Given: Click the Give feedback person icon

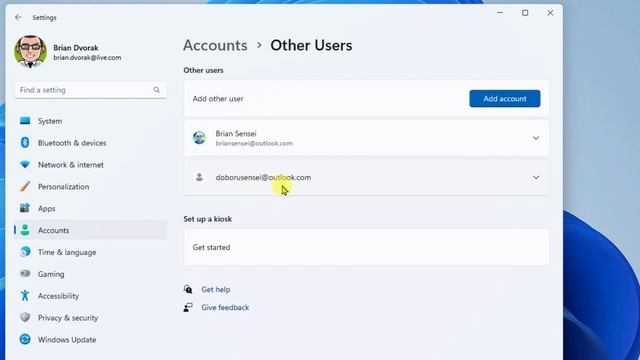Looking at the screenshot, I should click(x=188, y=307).
